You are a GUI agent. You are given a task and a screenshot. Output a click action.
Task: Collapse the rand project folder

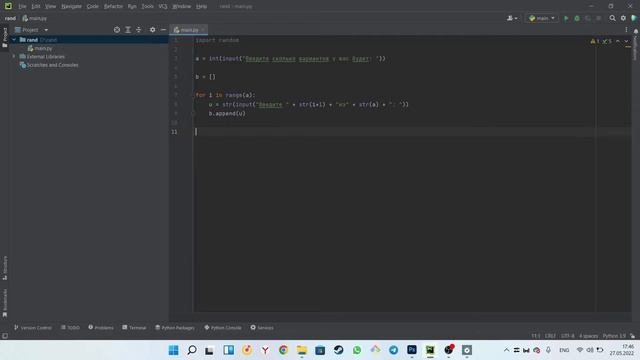pyautogui.click(x=14, y=40)
